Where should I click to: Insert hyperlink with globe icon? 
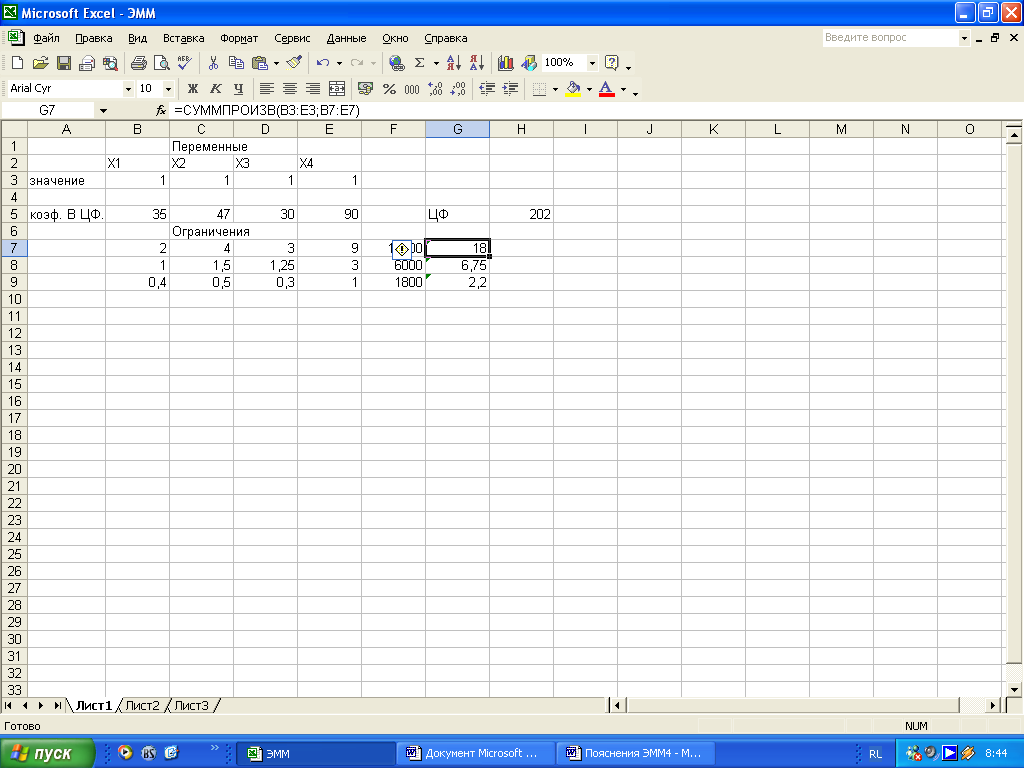(396, 63)
